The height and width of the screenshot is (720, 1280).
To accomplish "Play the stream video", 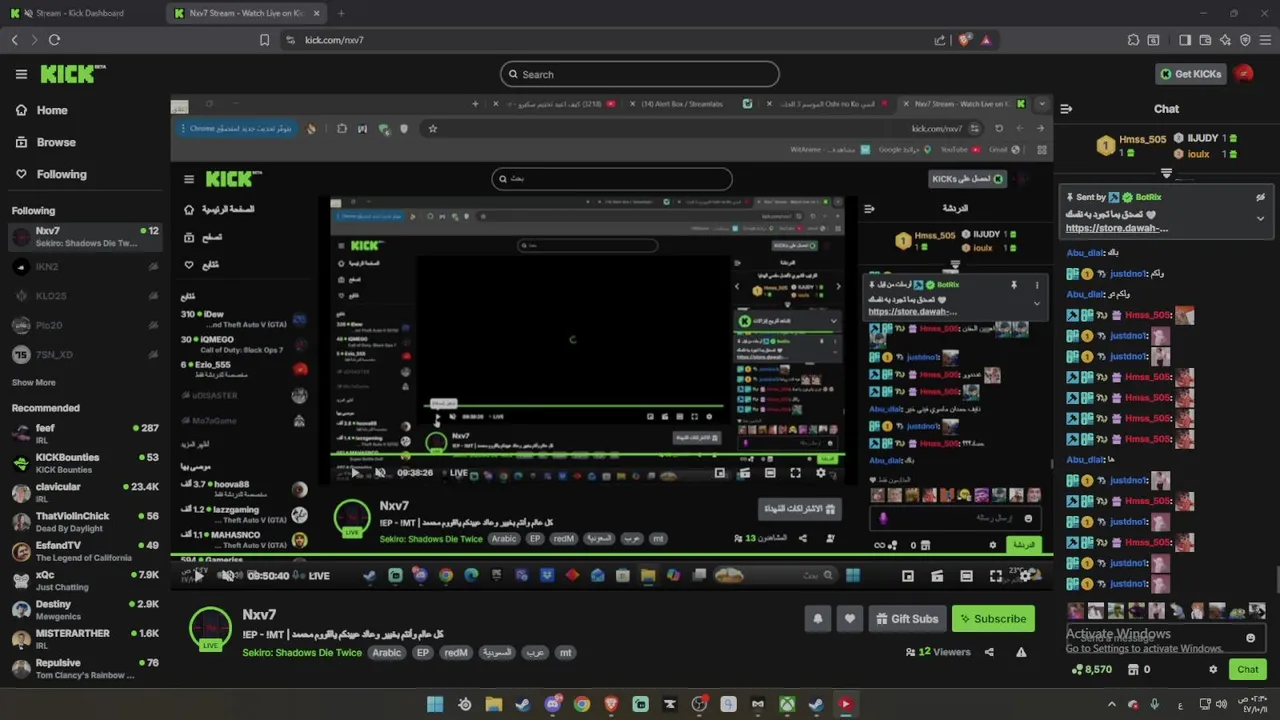I will pos(198,575).
